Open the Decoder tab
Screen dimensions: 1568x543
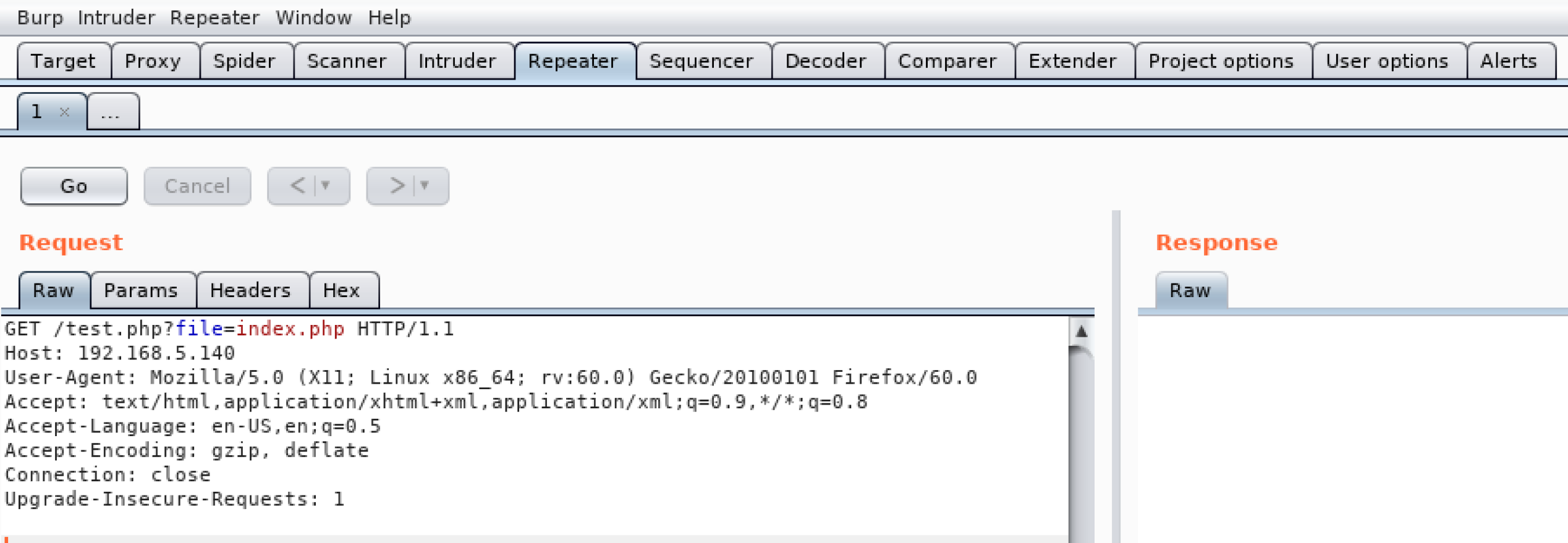(x=825, y=61)
